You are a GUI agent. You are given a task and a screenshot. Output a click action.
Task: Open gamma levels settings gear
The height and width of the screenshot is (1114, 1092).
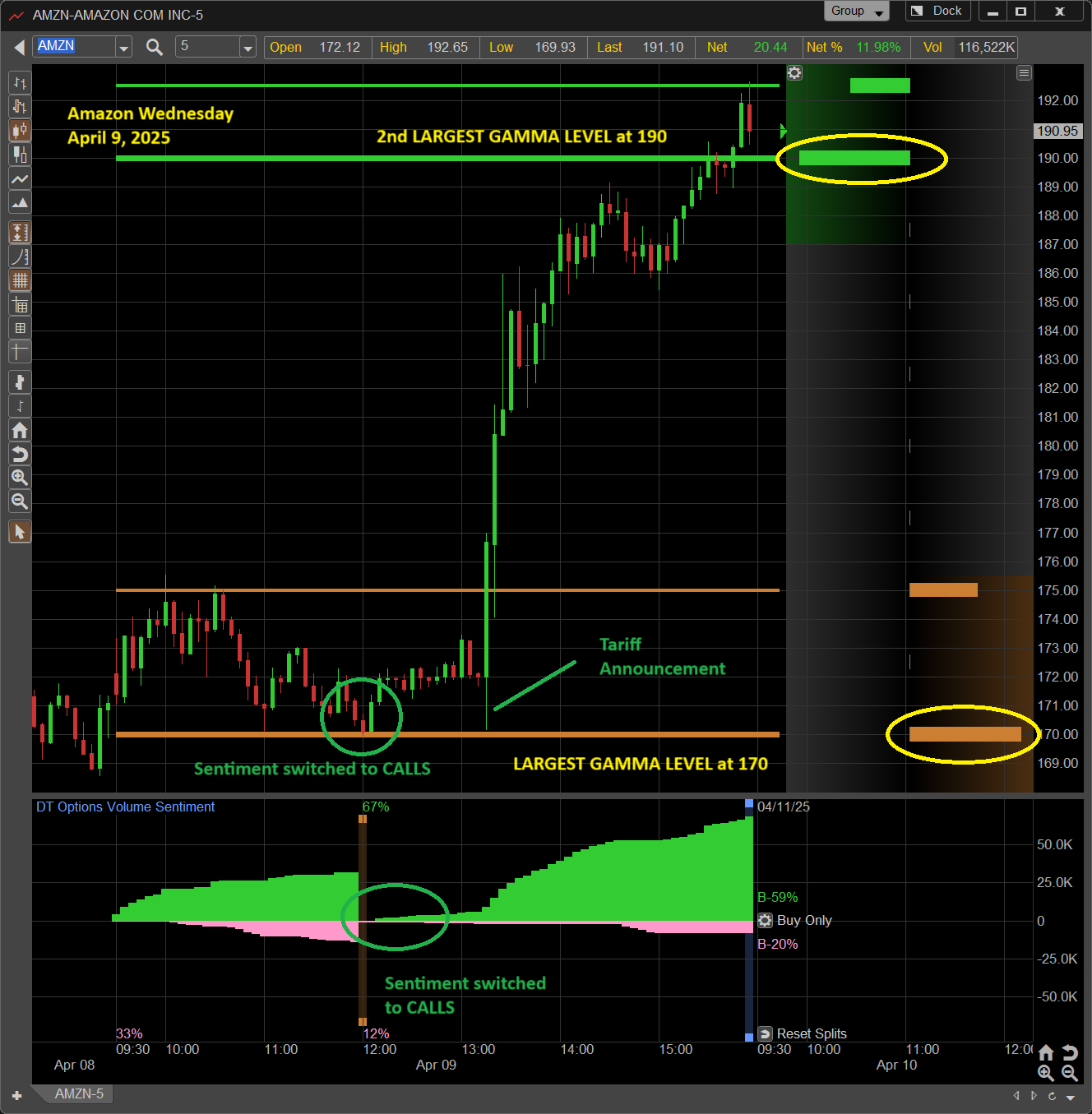(x=794, y=72)
